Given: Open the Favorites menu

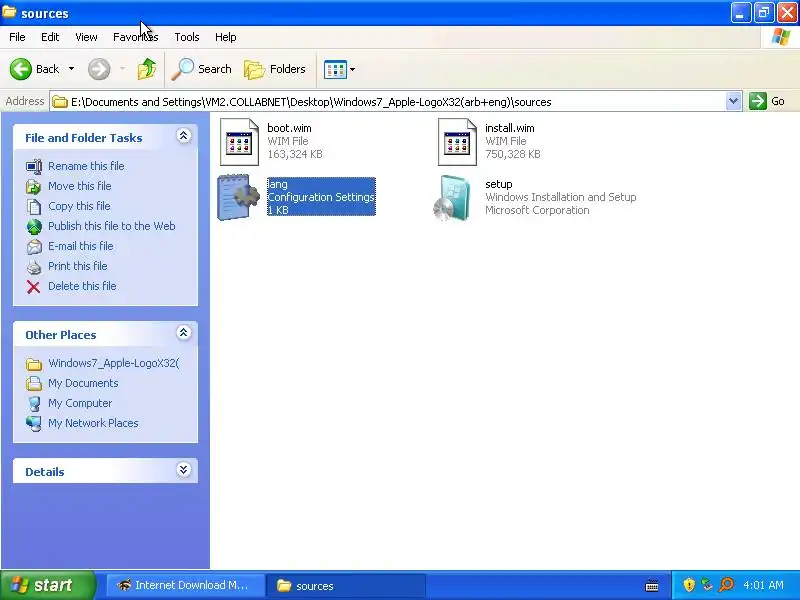Looking at the screenshot, I should (136, 37).
